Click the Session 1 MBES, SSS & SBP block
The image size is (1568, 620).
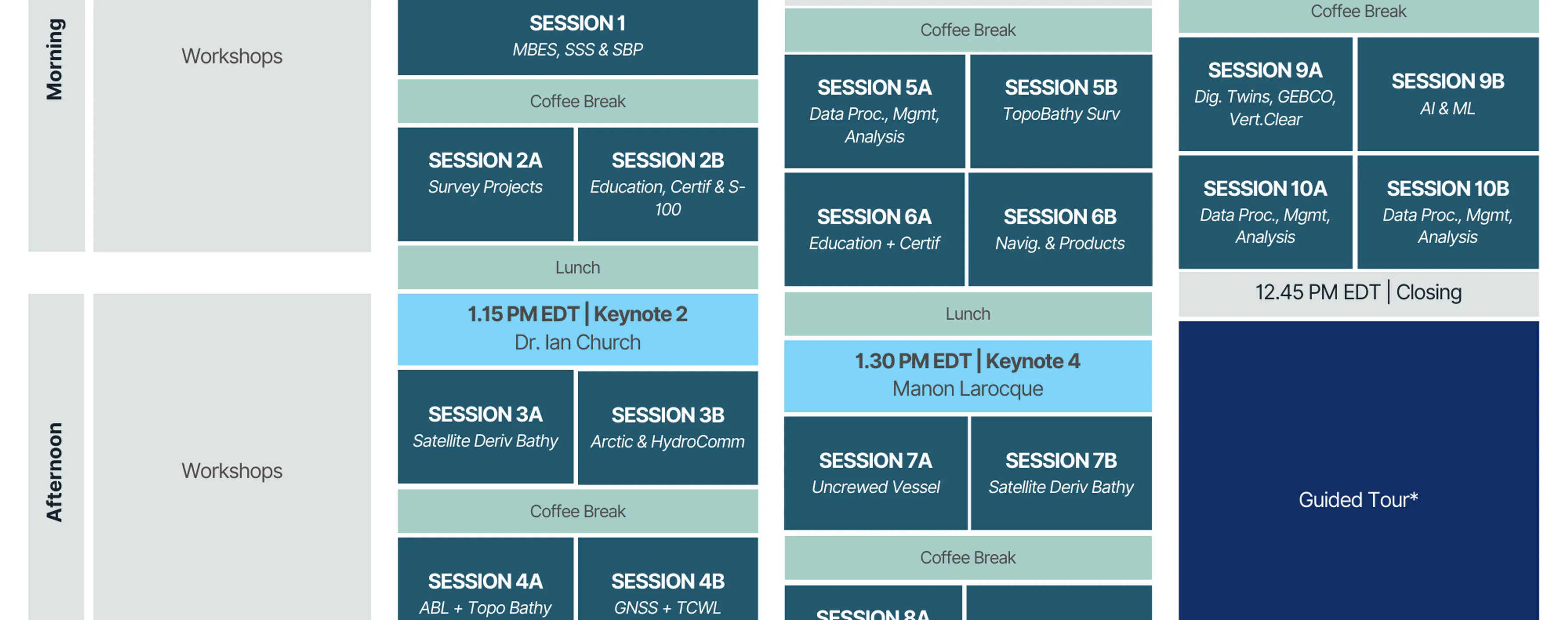(577, 36)
